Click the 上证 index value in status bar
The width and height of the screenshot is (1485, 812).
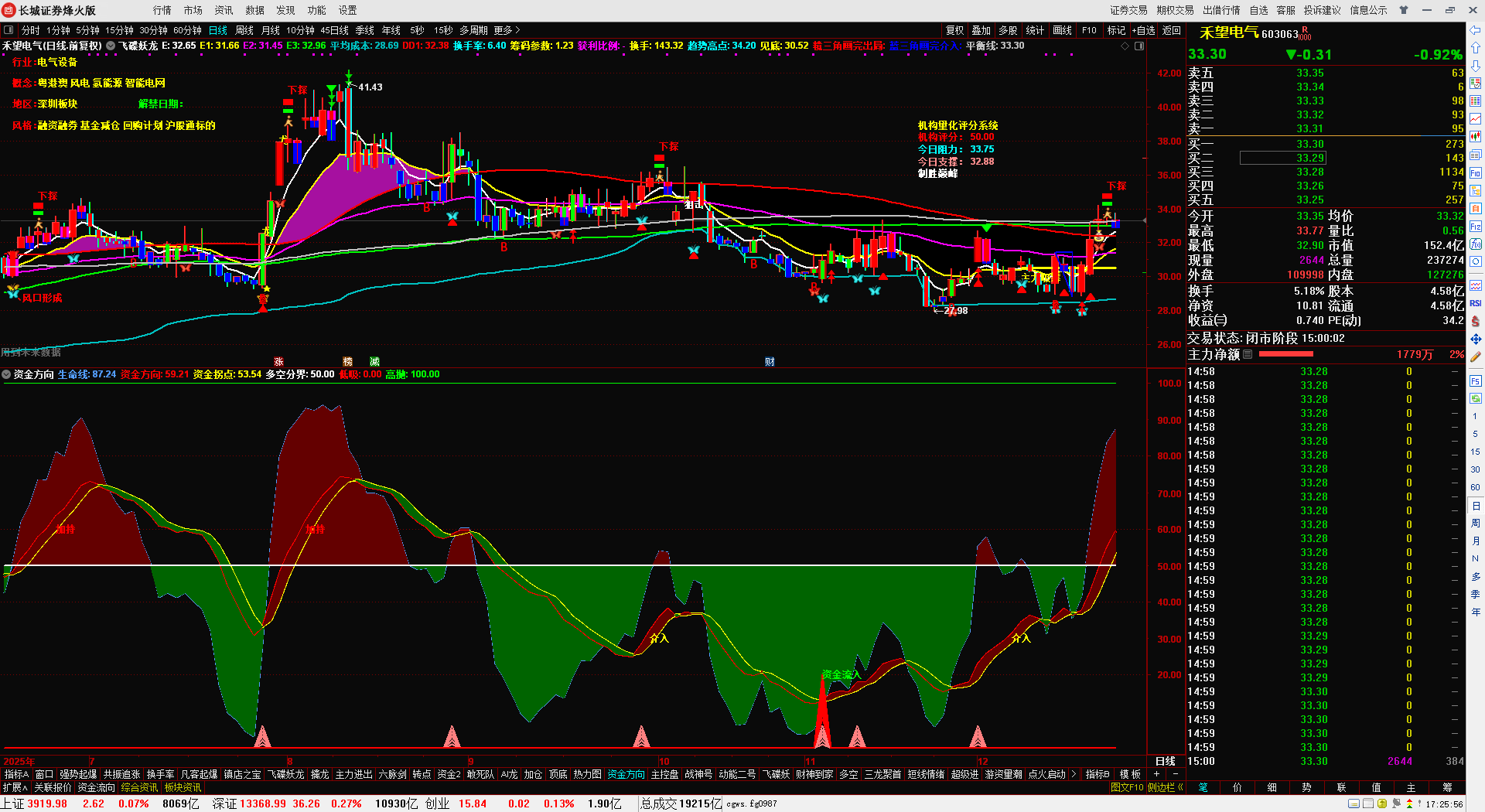47,803
